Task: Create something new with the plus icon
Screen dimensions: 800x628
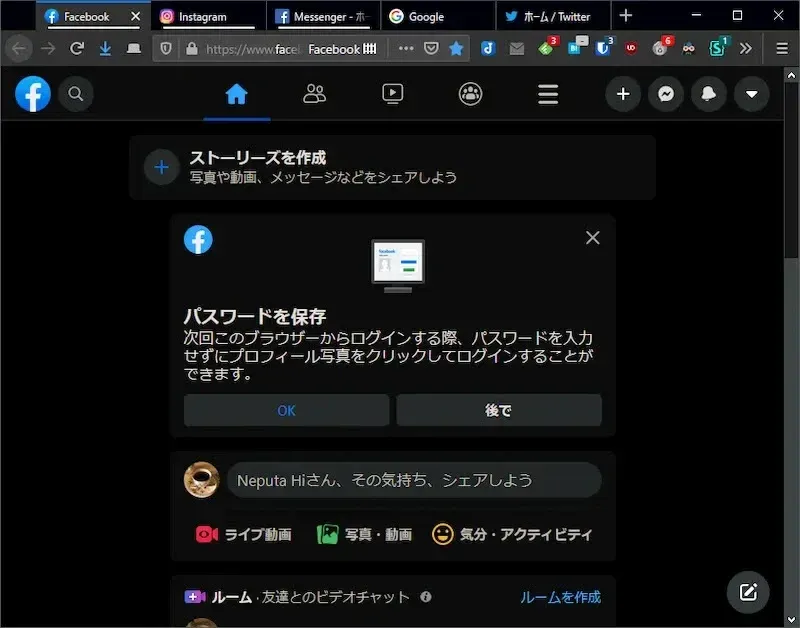Action: pyautogui.click(x=623, y=94)
